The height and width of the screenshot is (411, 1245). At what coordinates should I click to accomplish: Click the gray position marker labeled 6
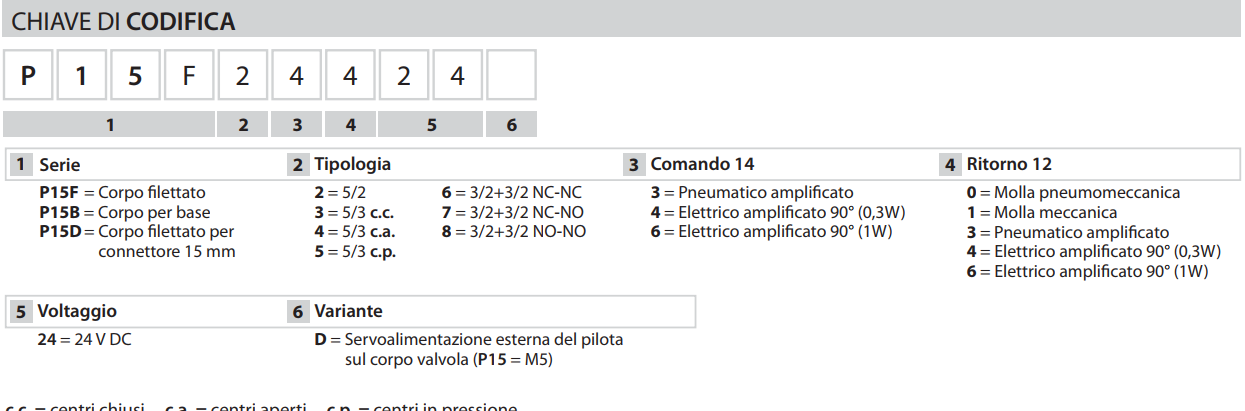point(511,124)
